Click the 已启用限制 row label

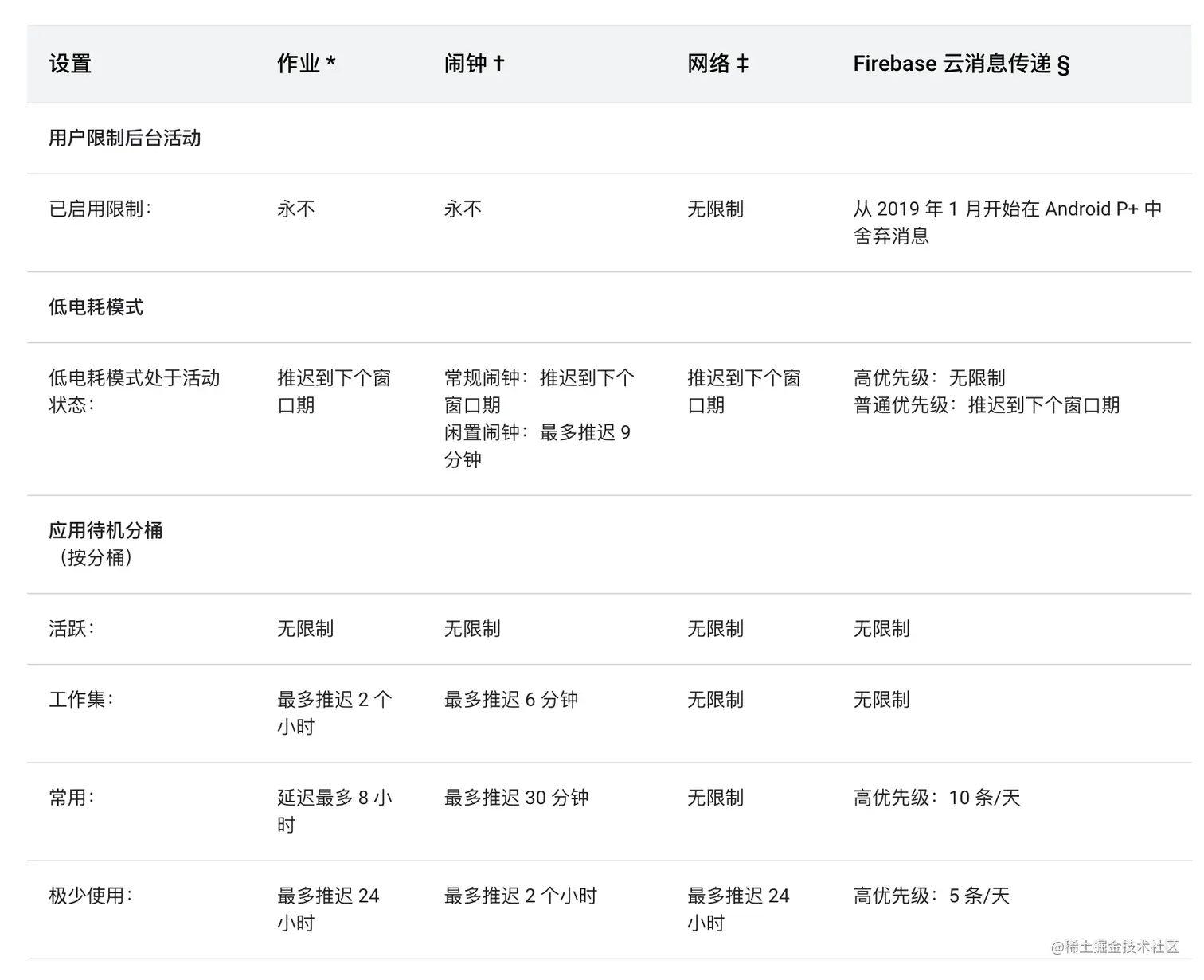(100, 209)
